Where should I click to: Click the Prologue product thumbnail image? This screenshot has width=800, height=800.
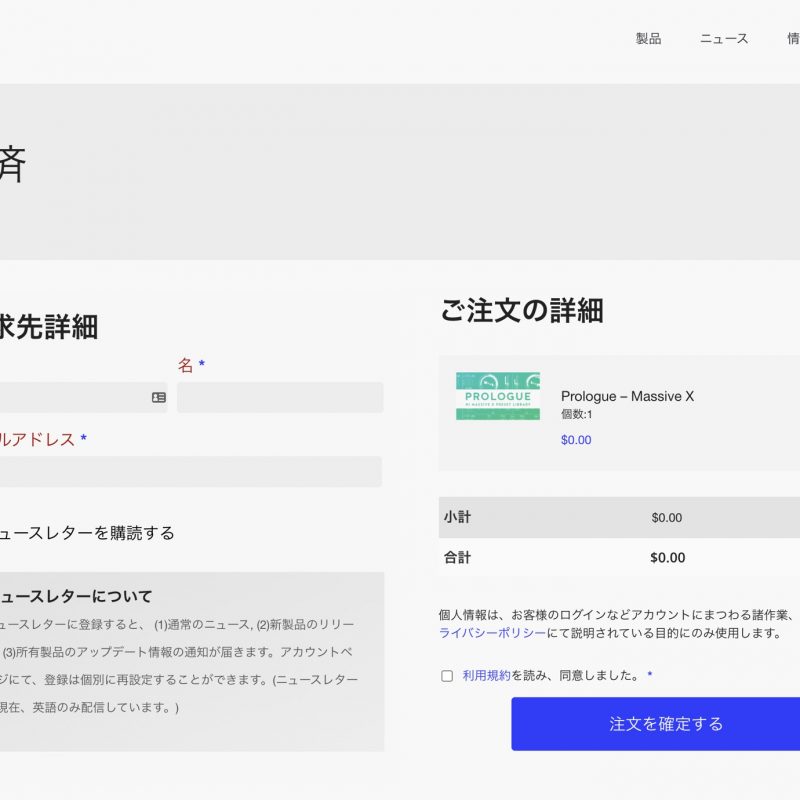tap(497, 396)
